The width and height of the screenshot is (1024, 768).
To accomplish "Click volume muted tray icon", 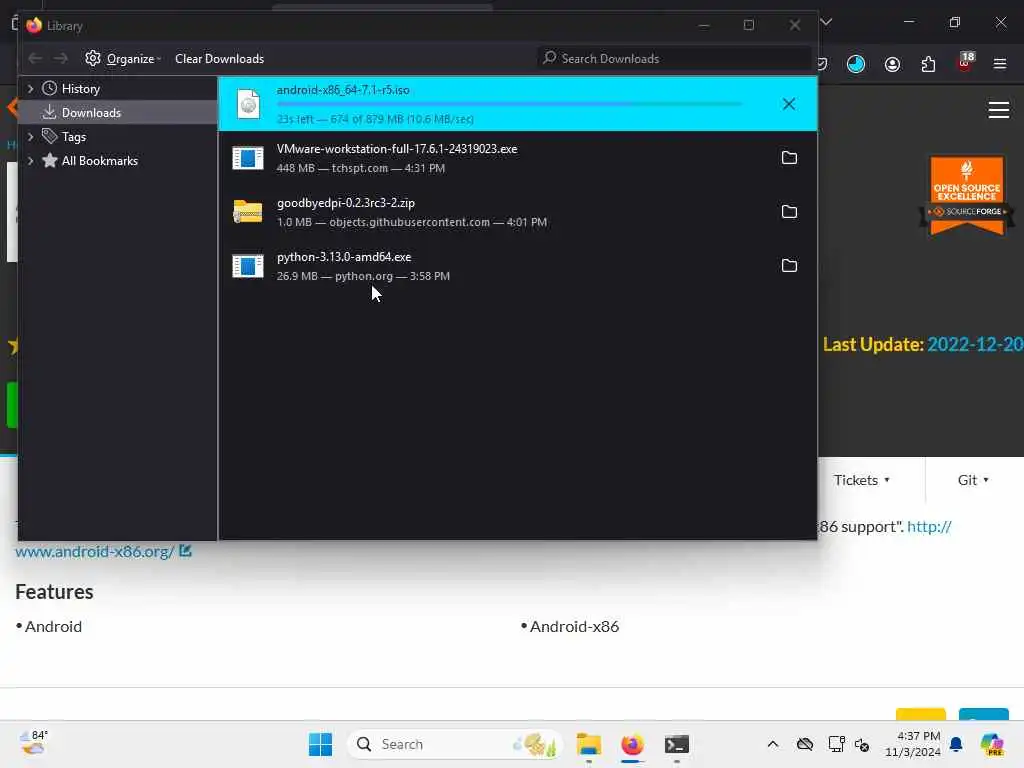I will point(862,744).
